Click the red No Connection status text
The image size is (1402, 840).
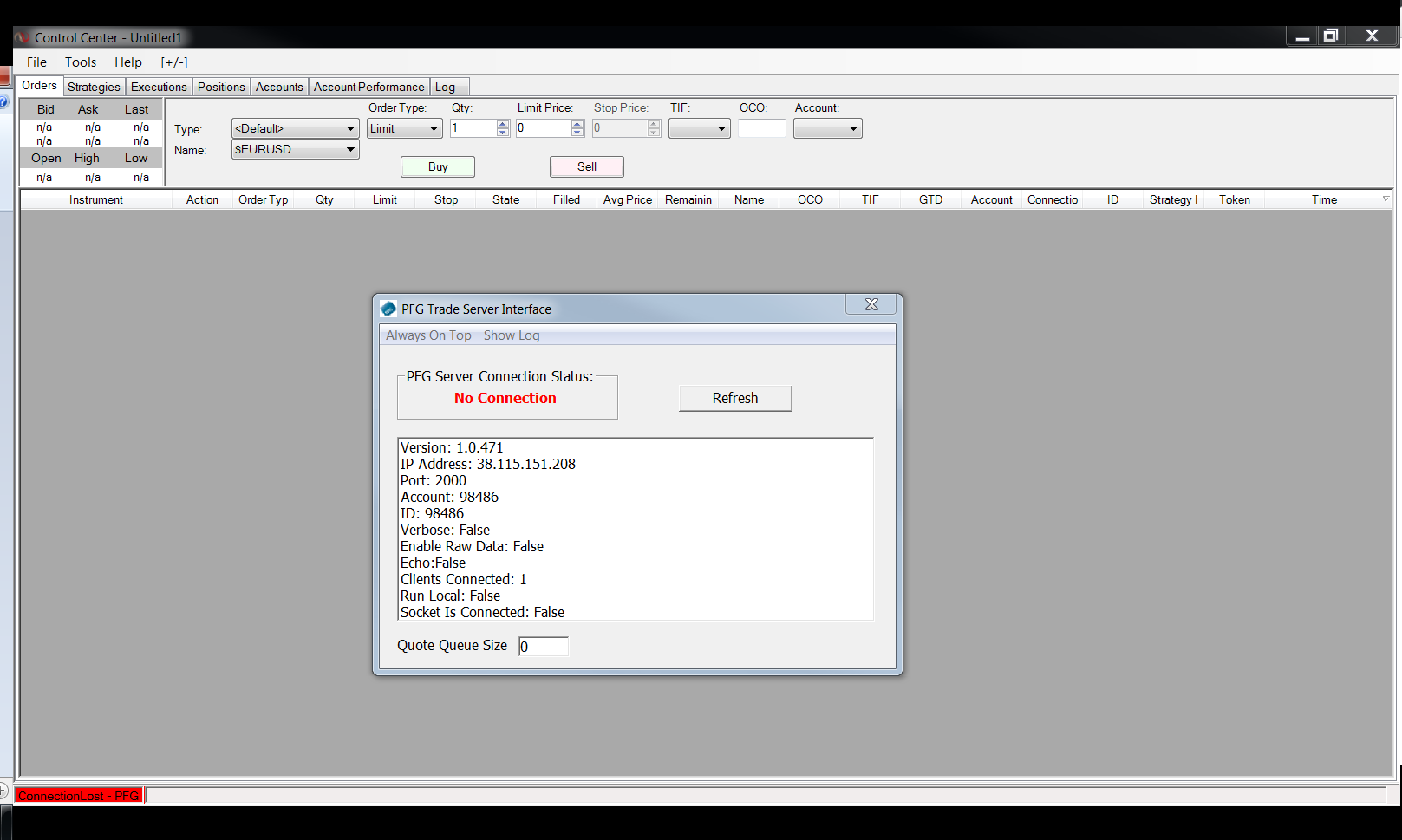click(505, 398)
